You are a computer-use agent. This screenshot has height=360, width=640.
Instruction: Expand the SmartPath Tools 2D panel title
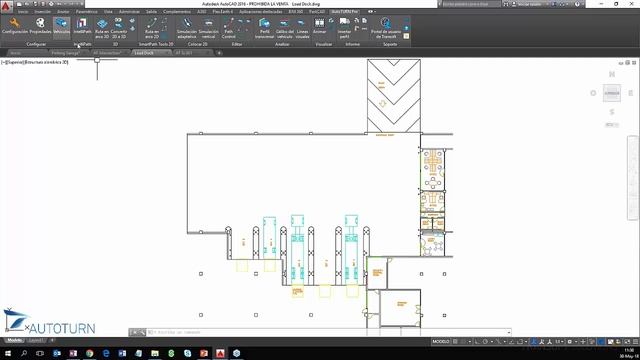[x=156, y=44]
